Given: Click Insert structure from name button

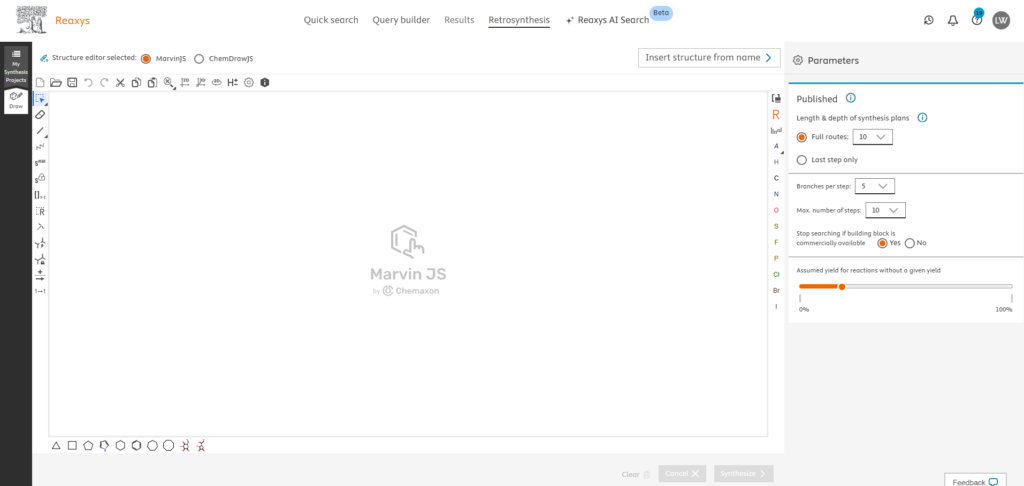Looking at the screenshot, I should 709,58.
